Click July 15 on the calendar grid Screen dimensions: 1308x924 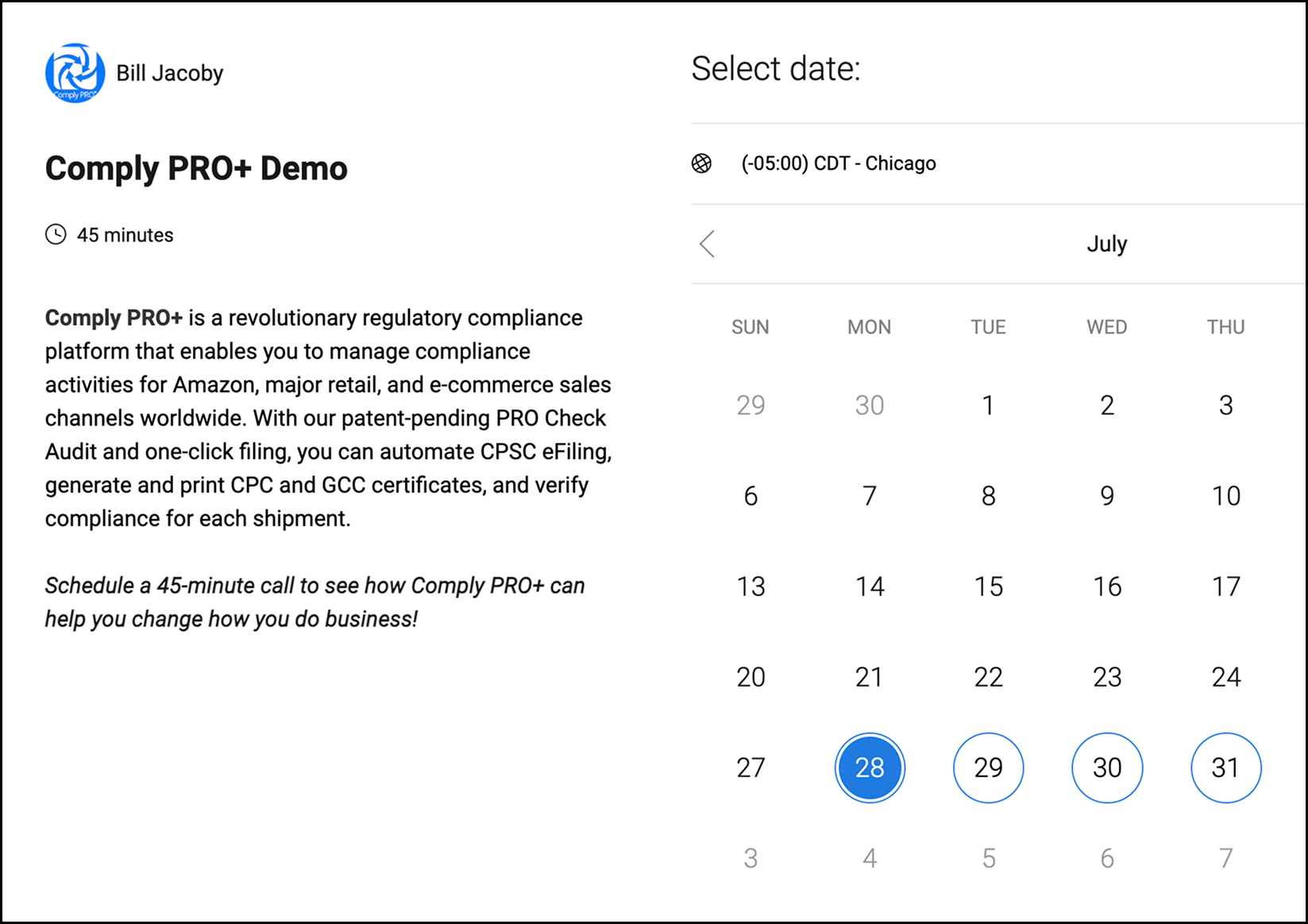(988, 587)
